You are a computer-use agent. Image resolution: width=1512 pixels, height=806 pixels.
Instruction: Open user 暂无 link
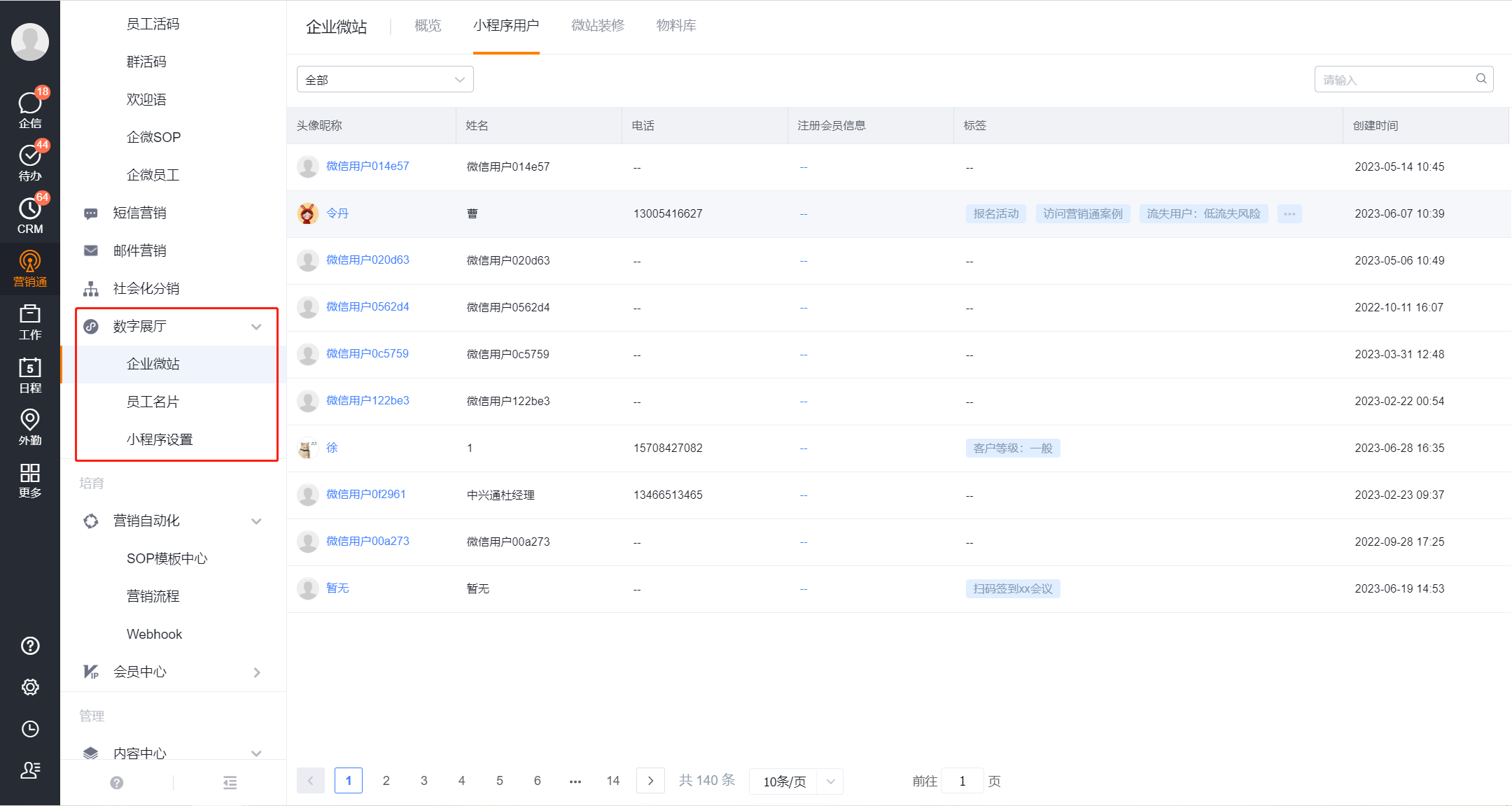[337, 588]
